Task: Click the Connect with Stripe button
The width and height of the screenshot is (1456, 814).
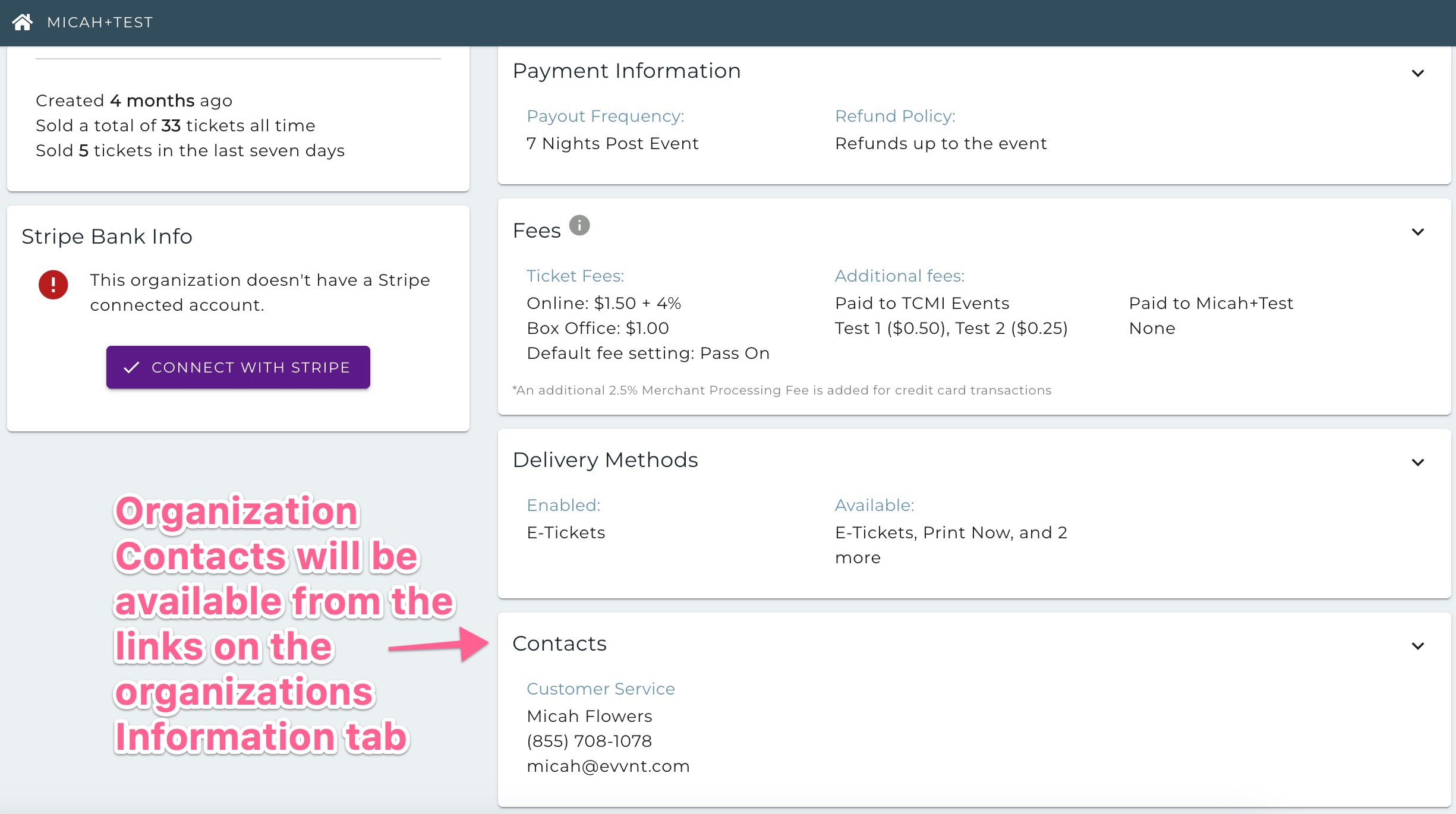Action: [x=238, y=367]
